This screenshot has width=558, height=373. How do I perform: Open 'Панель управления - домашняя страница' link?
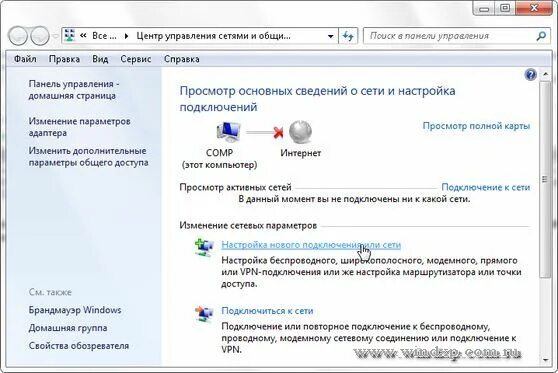(x=74, y=90)
